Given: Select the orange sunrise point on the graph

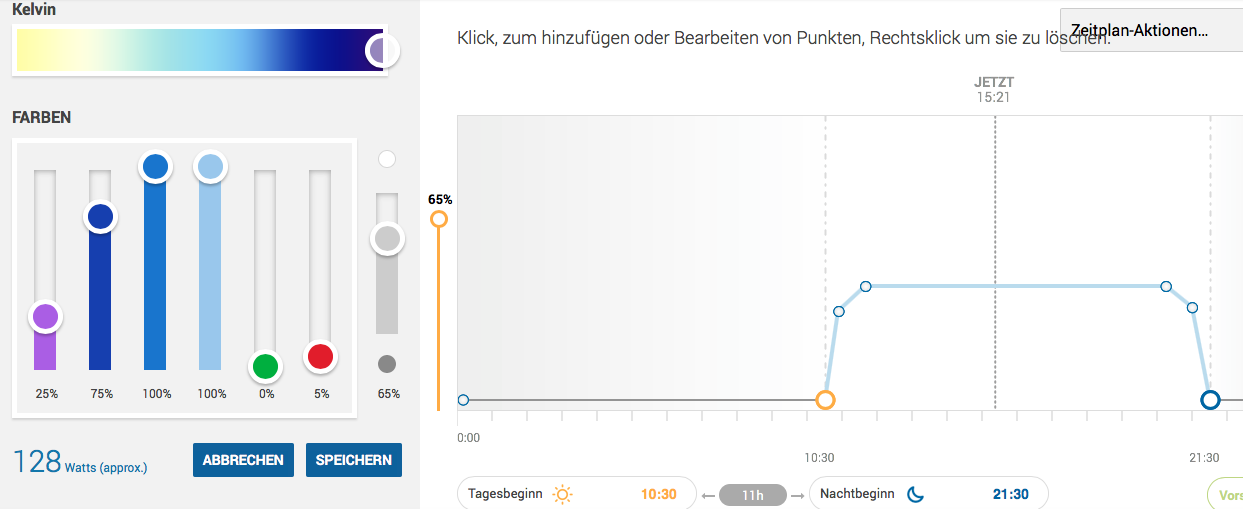Looking at the screenshot, I should coord(825,400).
